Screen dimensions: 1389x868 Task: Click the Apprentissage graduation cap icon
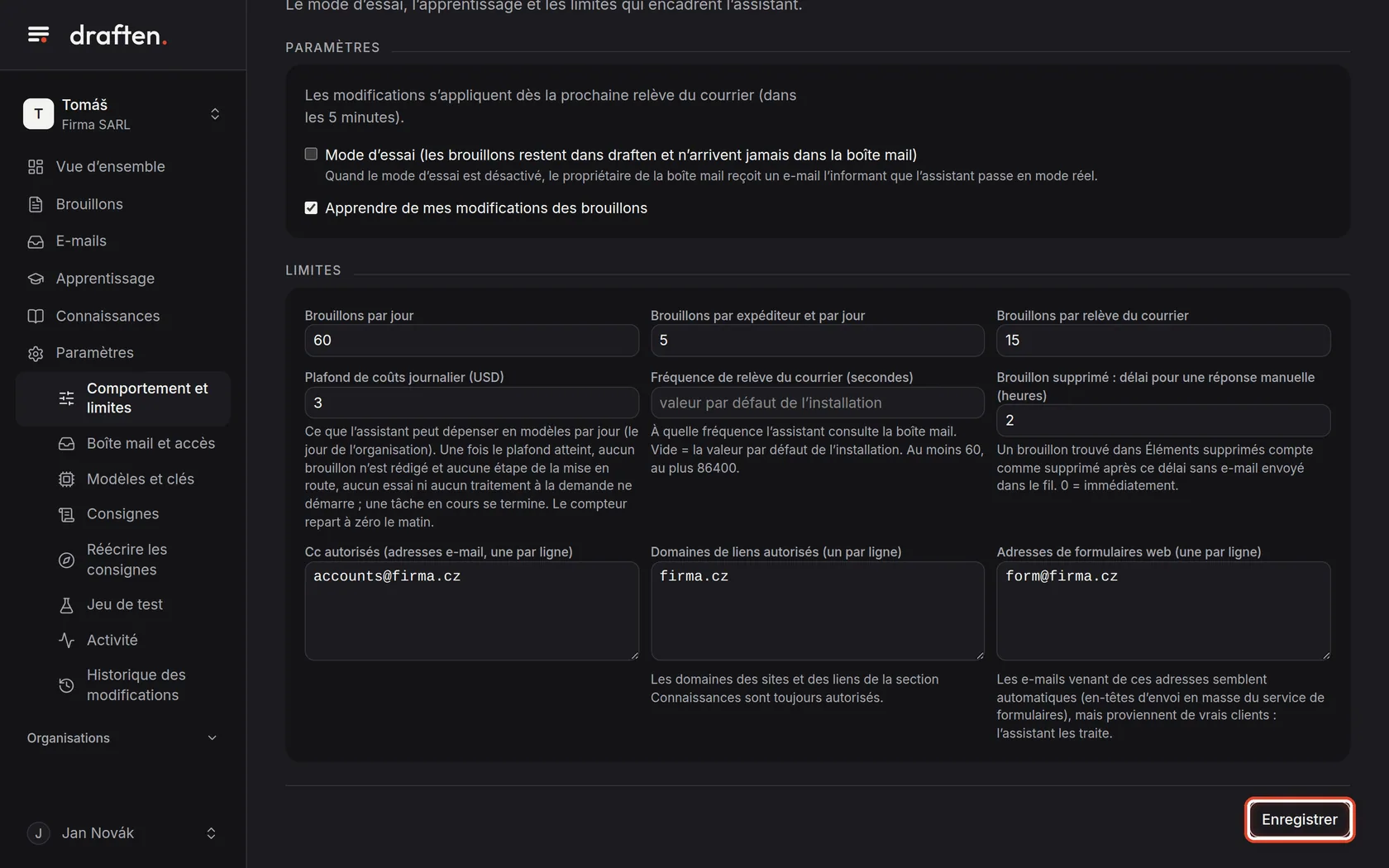tap(36, 279)
